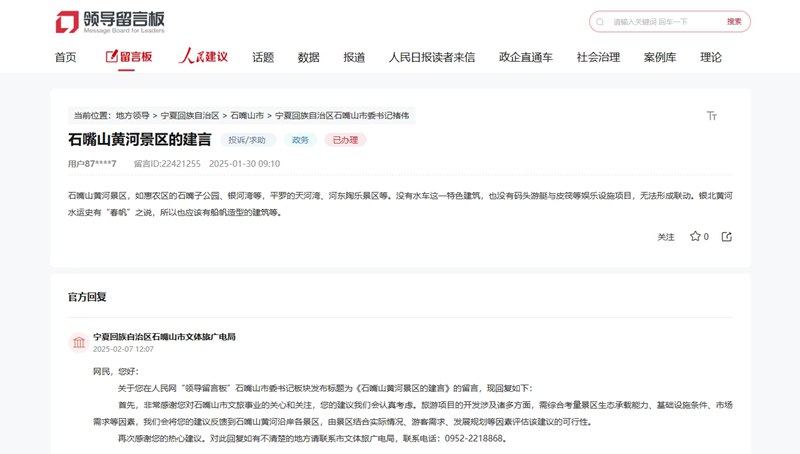Screen dimensions: 800x454
Task: Click the 领导留言板 site logo
Action: coord(111,21)
